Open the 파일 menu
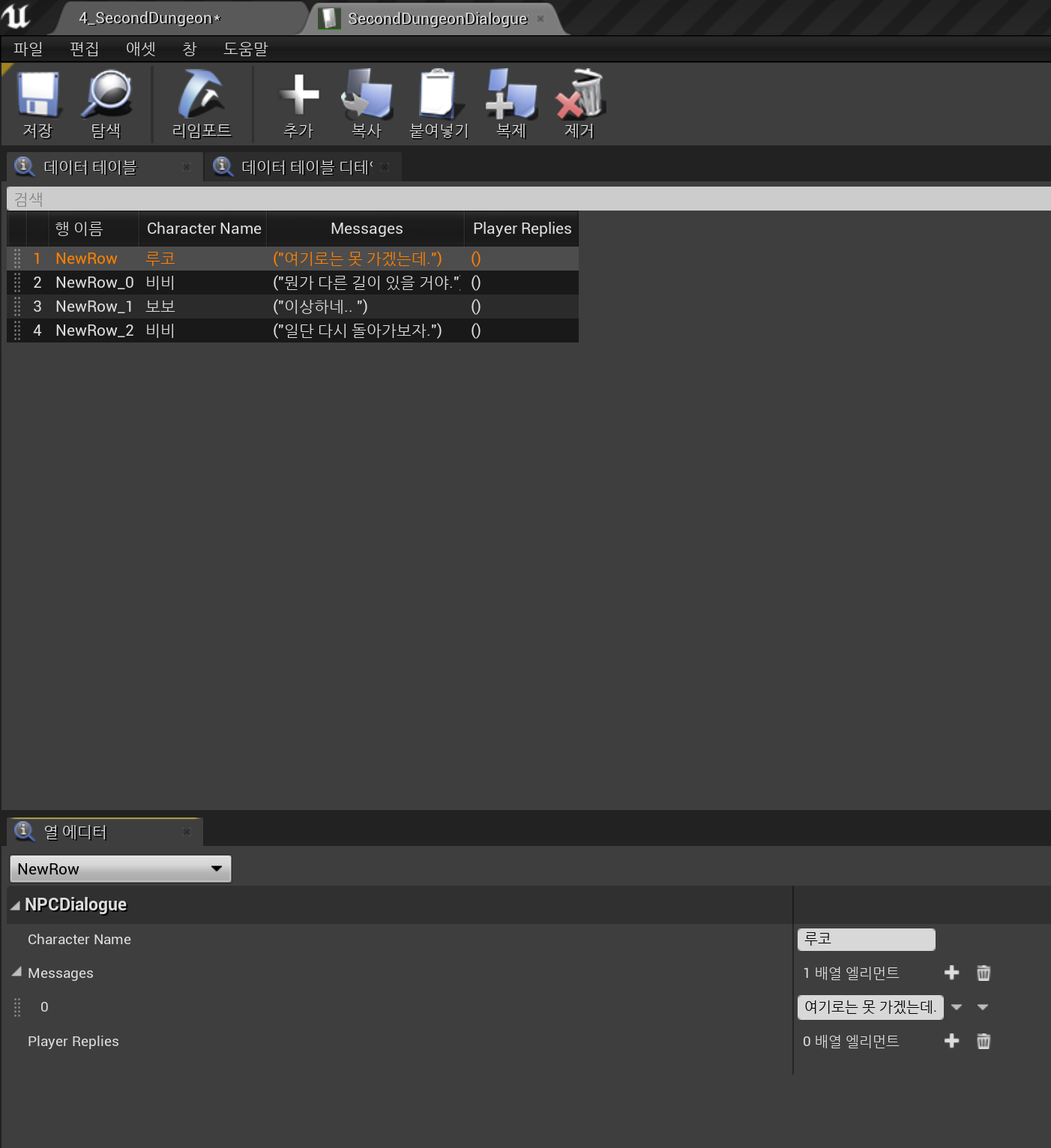The image size is (1051, 1148). coord(28,49)
